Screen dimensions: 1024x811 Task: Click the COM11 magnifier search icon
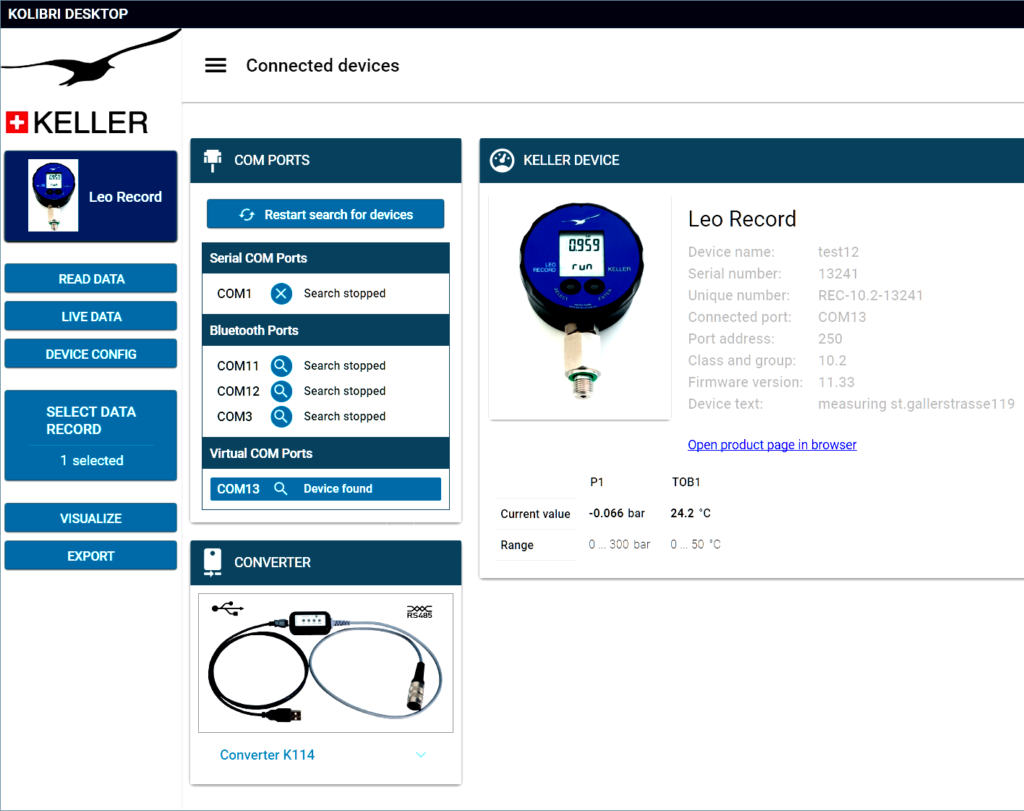281,366
